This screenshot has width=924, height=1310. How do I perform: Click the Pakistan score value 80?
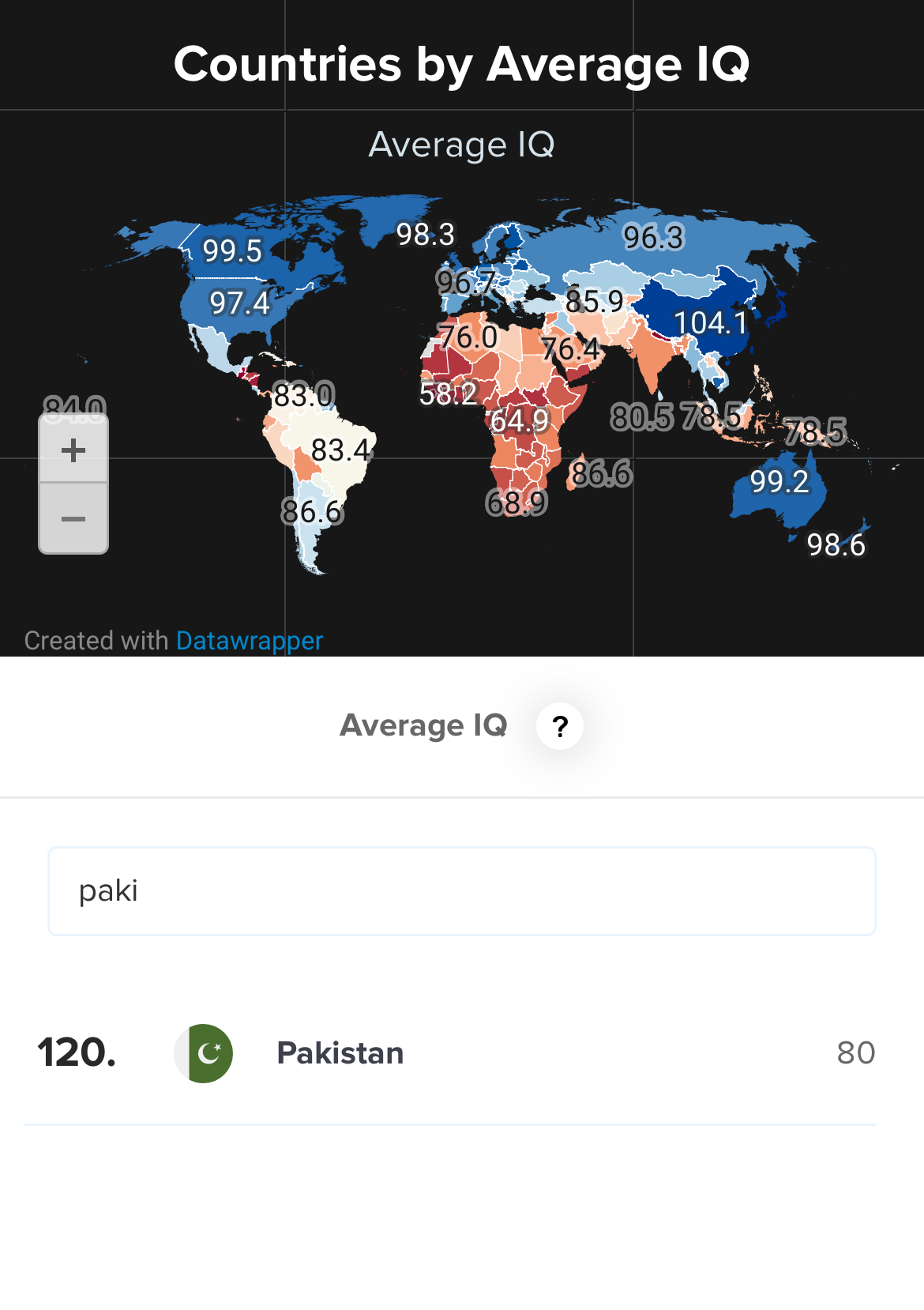856,1053
